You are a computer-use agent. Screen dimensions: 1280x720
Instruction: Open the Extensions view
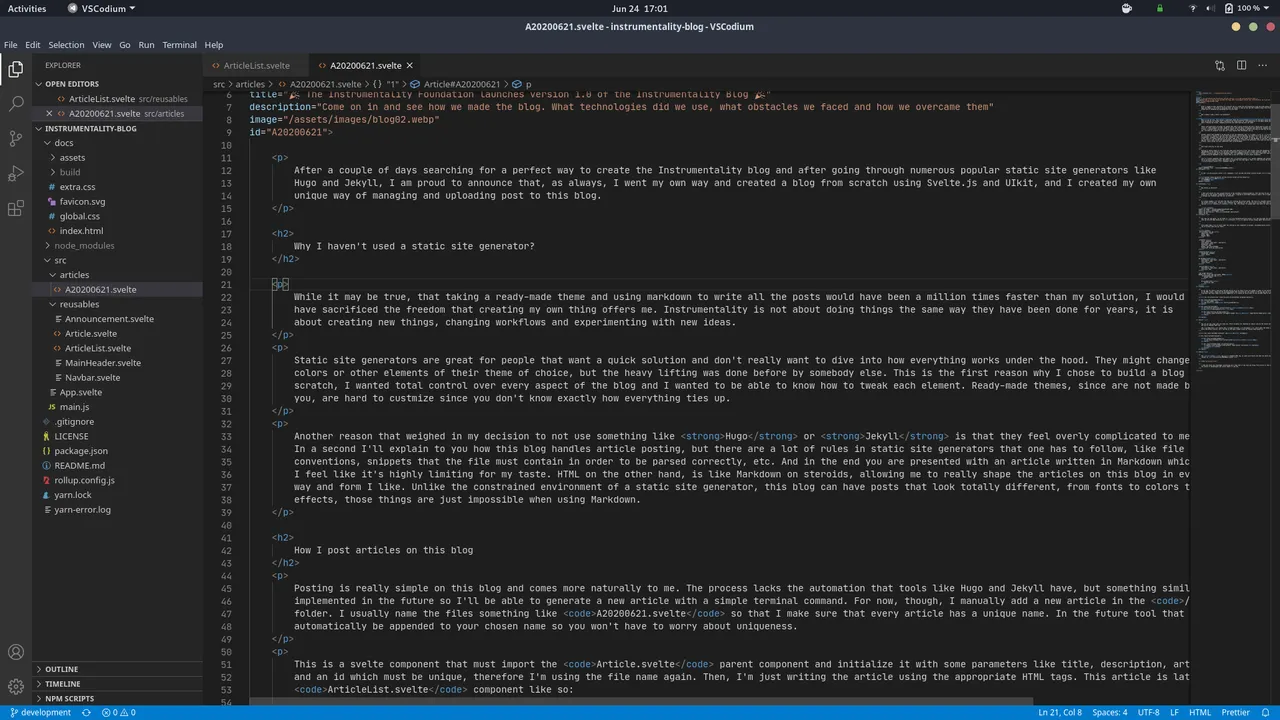point(15,209)
